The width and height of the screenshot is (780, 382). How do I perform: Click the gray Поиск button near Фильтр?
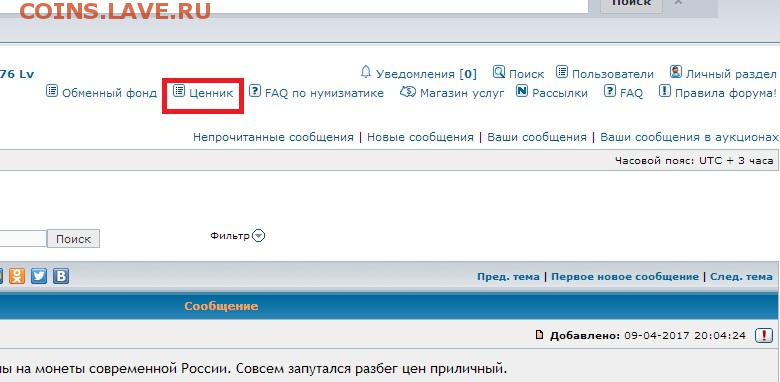(73, 239)
